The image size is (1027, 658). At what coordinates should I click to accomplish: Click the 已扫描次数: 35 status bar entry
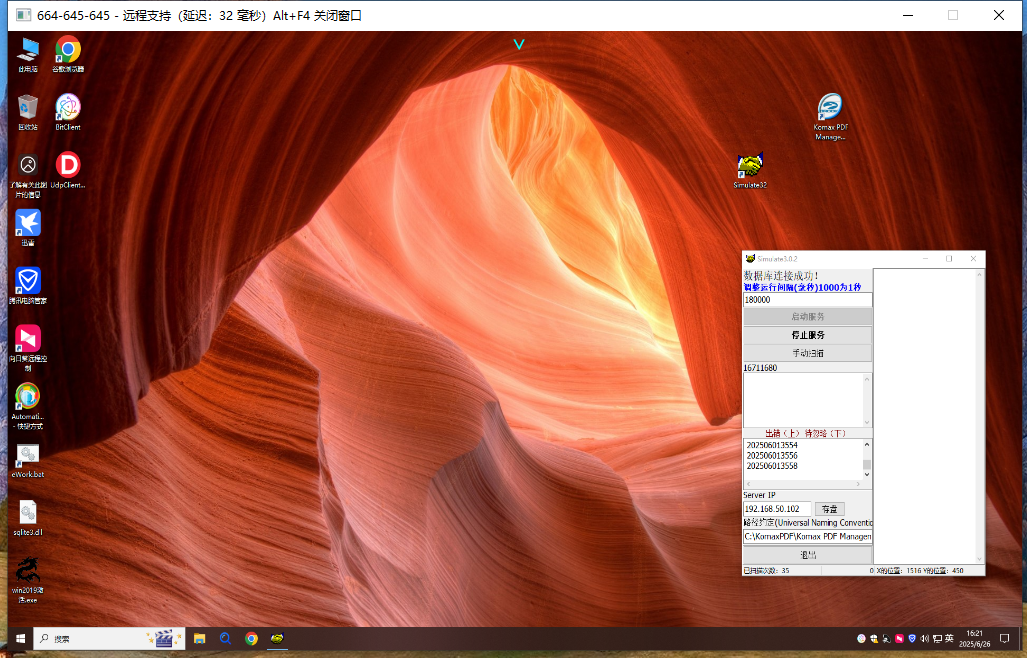tap(766, 571)
